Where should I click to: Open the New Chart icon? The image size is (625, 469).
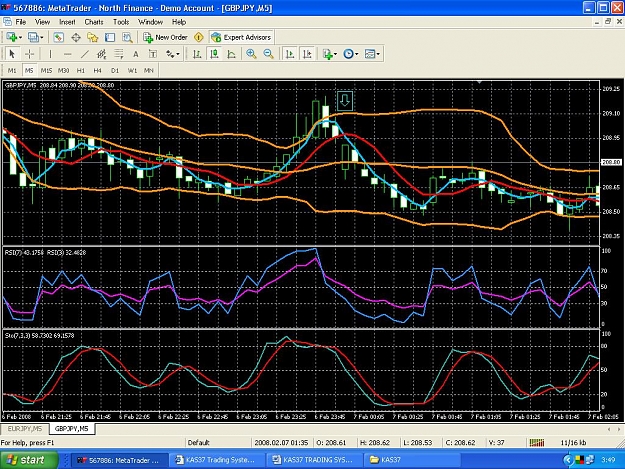(x=11, y=37)
